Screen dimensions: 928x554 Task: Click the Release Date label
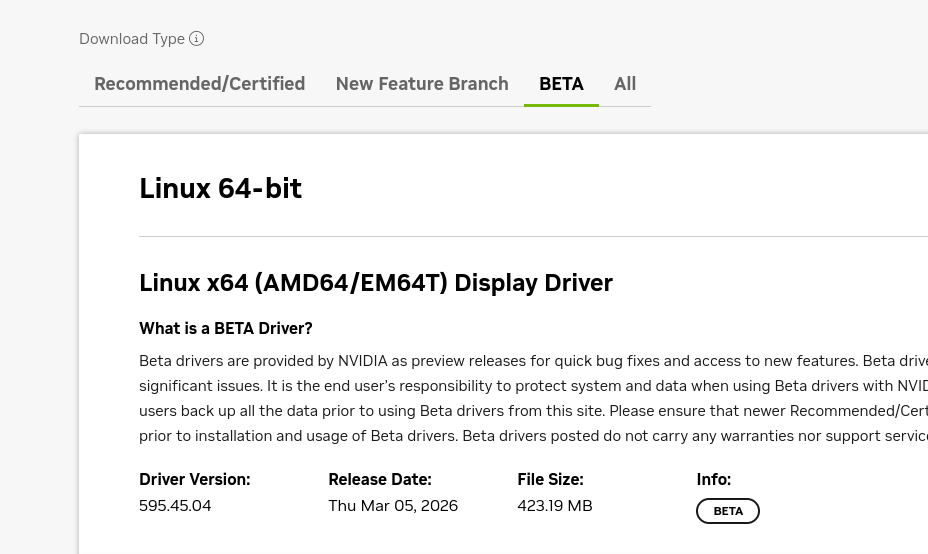[379, 479]
